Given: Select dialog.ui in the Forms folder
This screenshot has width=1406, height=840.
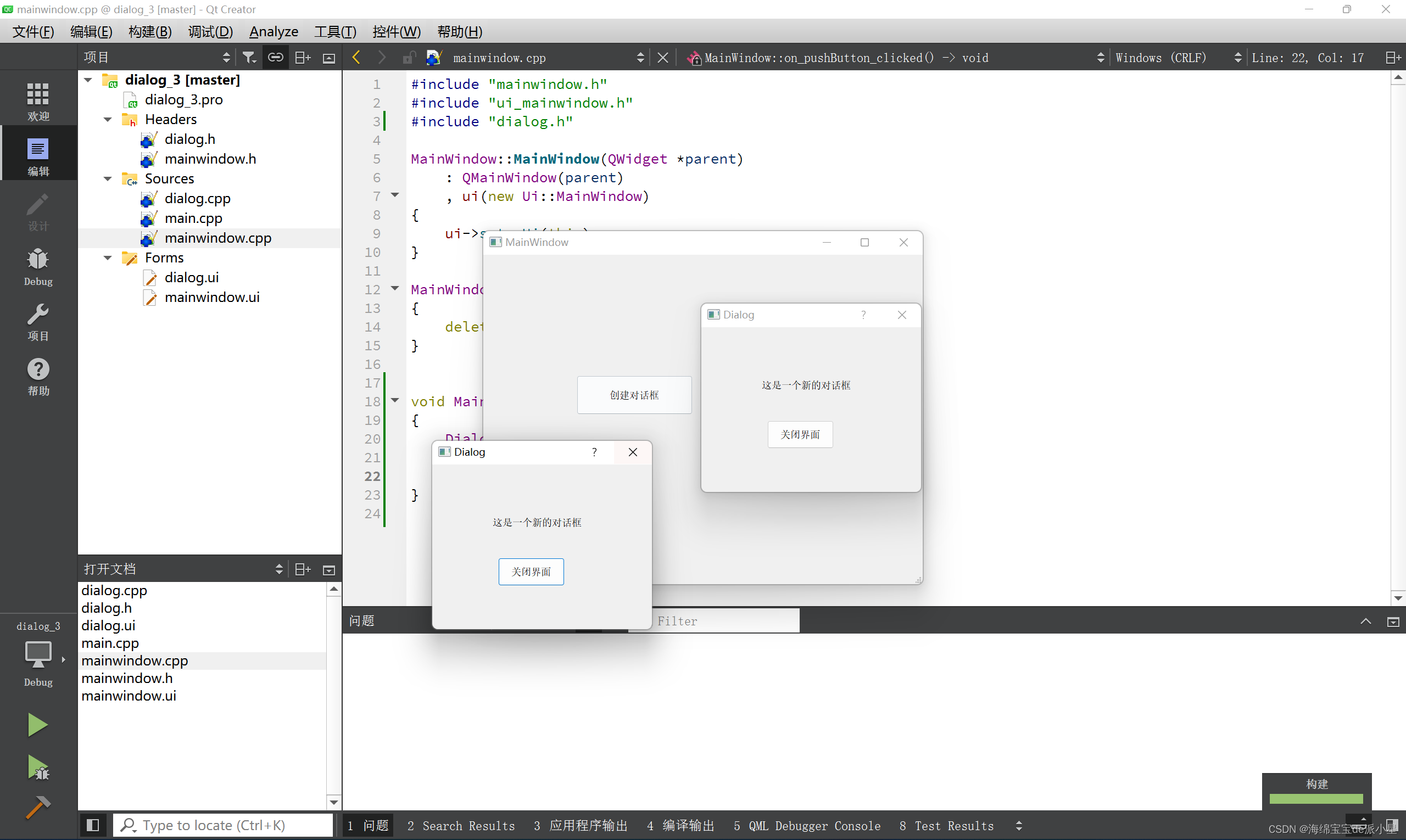Looking at the screenshot, I should point(191,278).
